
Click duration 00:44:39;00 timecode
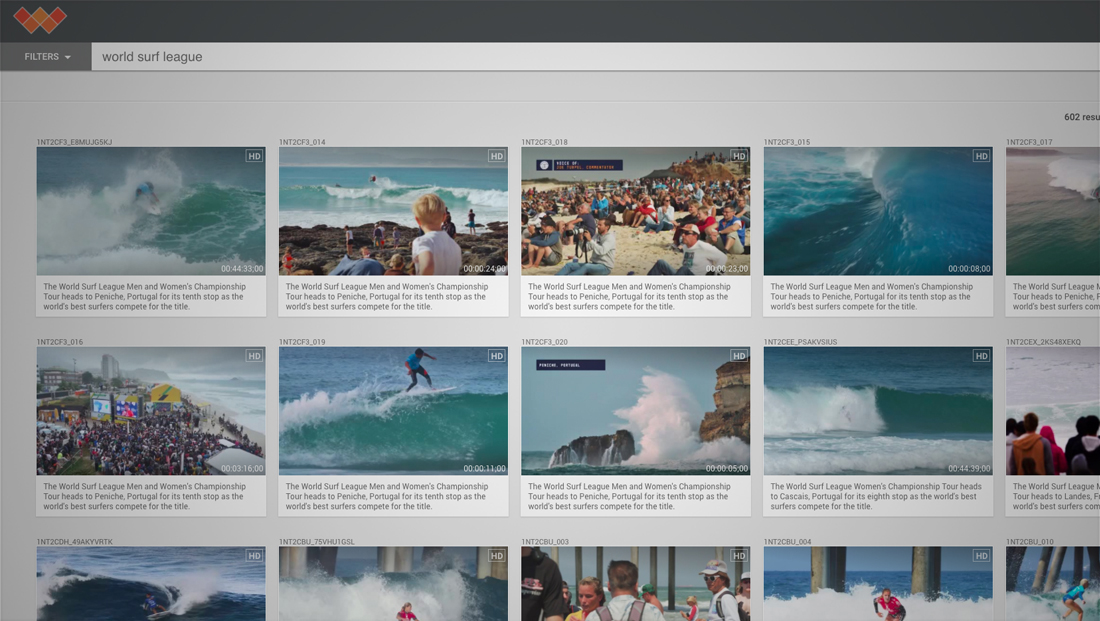[x=969, y=469]
